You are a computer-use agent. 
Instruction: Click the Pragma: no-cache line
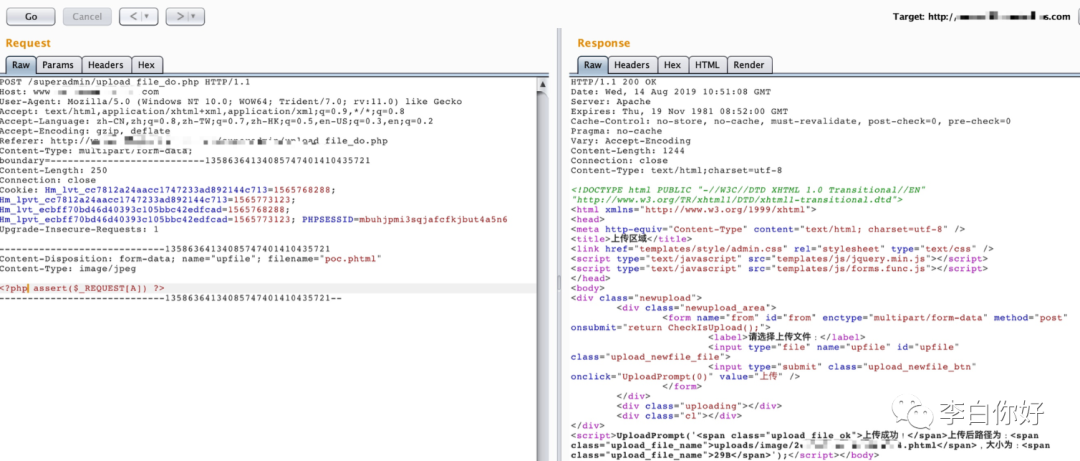[x=616, y=131]
